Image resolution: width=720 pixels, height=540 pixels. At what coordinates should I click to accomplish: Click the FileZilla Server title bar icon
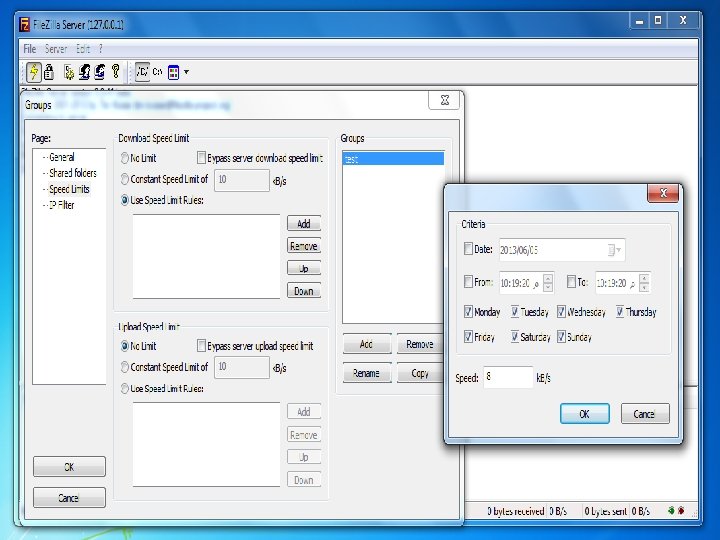click(24, 24)
